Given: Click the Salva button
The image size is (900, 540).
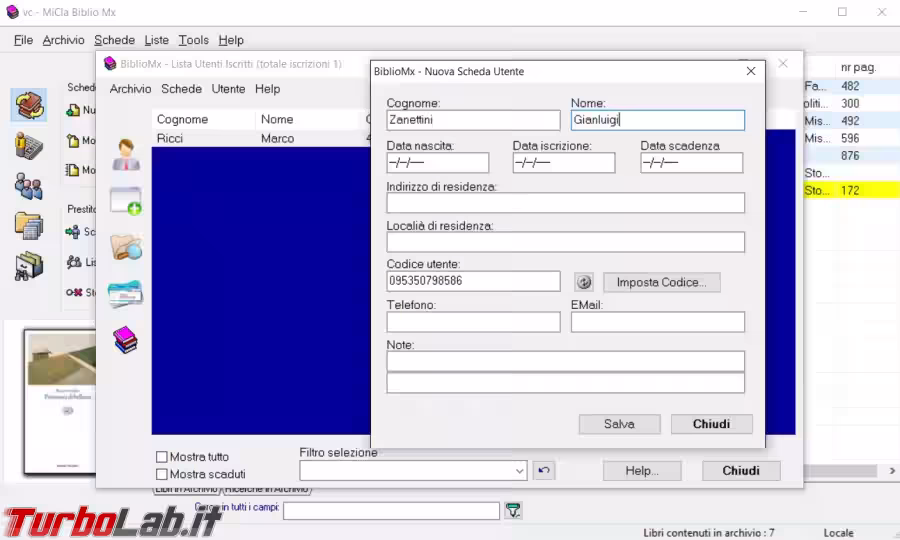Looking at the screenshot, I should pos(619,424).
